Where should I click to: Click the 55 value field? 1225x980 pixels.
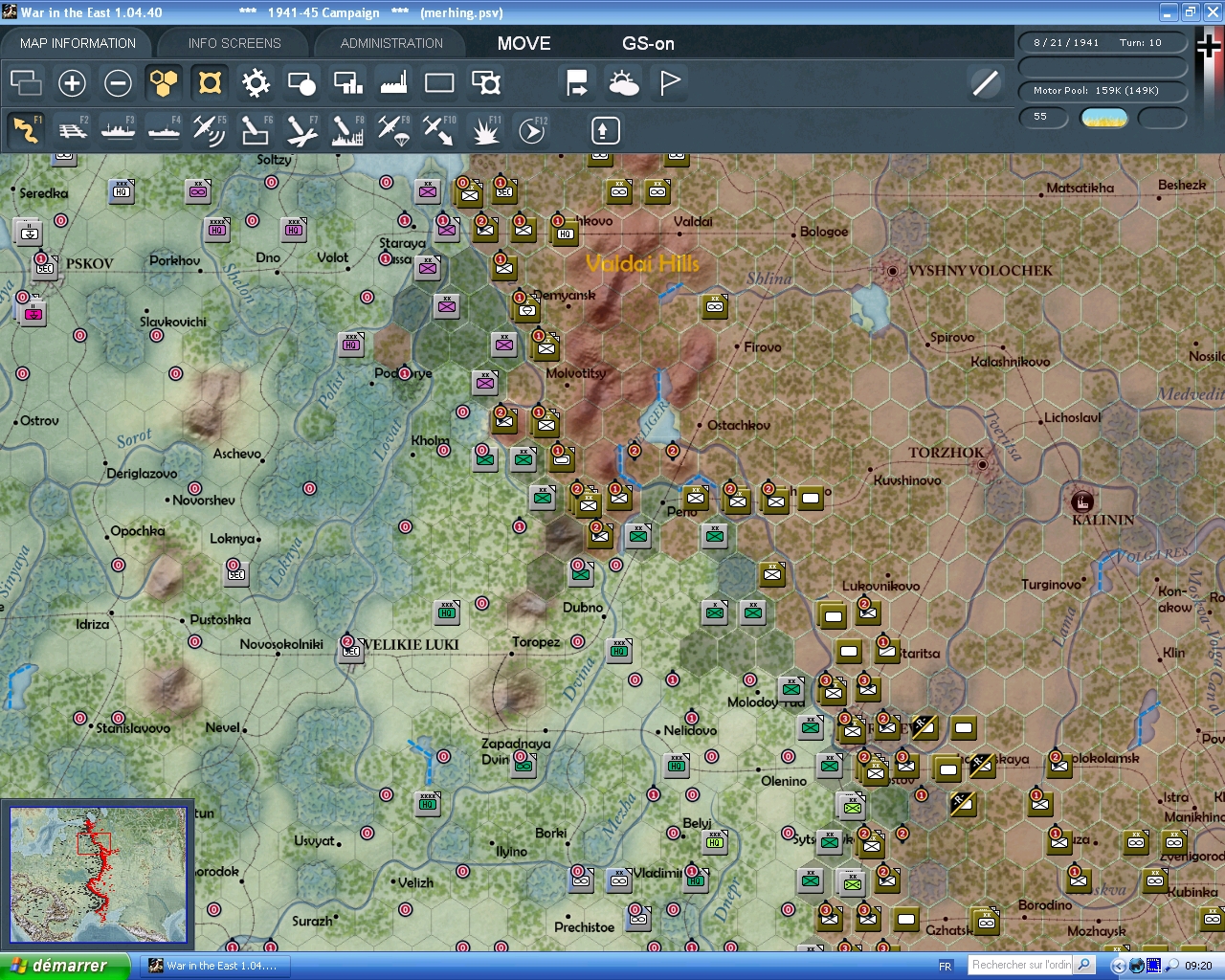(1043, 117)
